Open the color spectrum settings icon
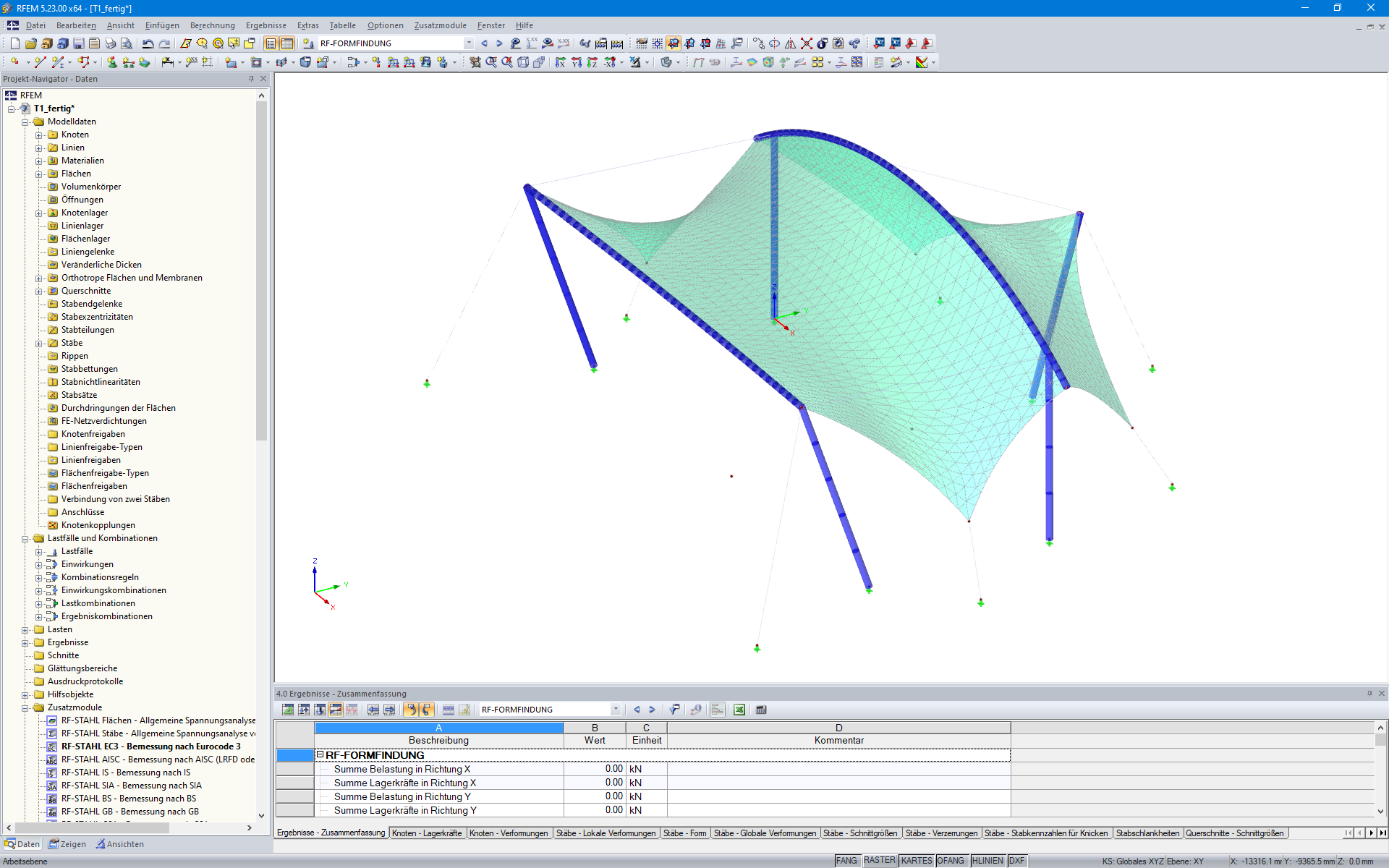Viewport: 1389px width, 868px height. (922, 62)
